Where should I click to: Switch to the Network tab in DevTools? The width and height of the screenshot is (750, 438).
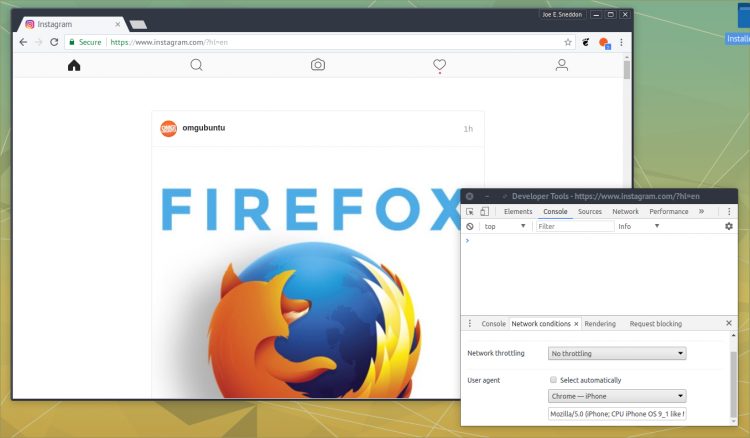[625, 211]
